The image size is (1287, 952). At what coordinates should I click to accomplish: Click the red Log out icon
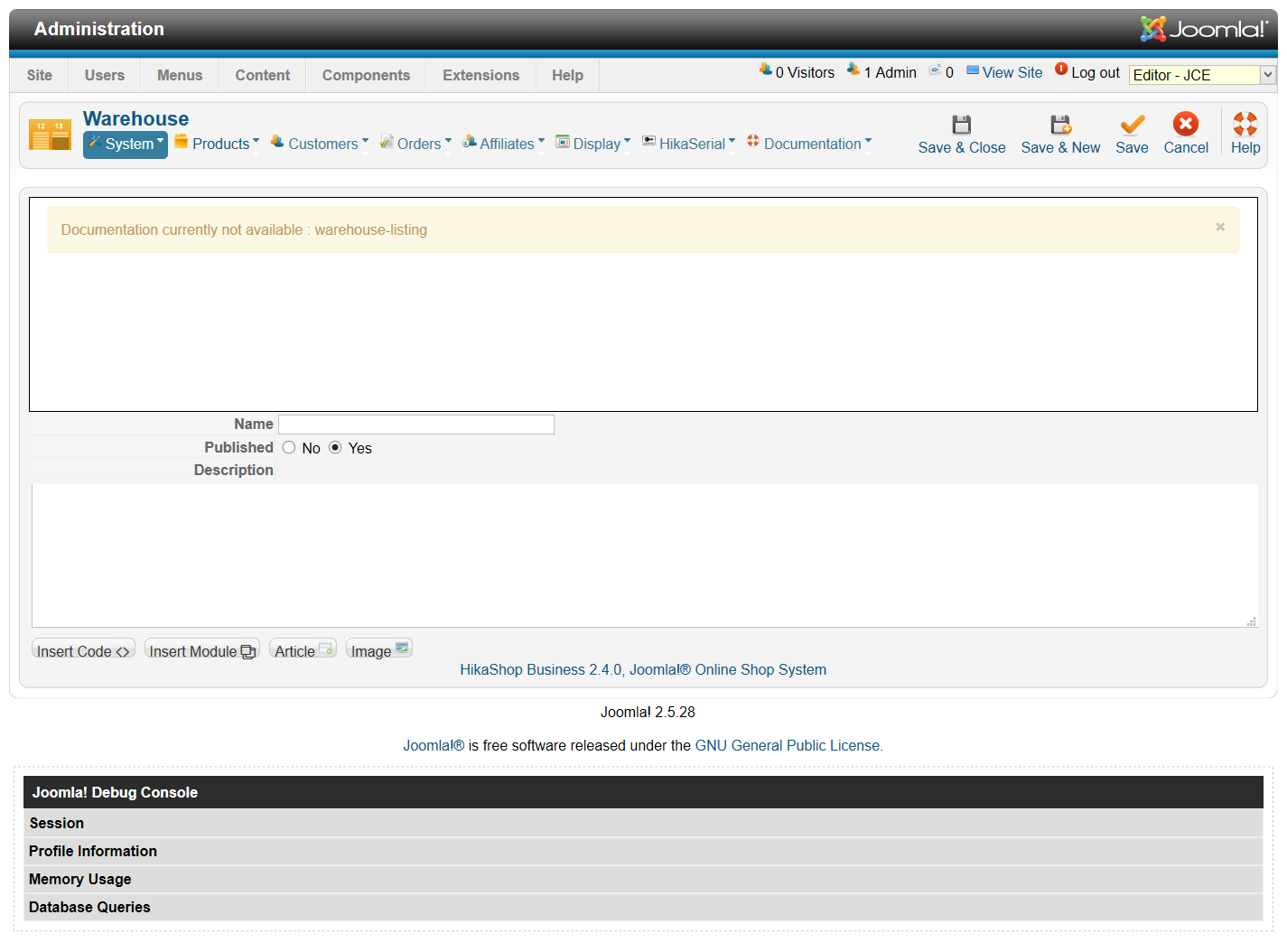pos(1061,69)
